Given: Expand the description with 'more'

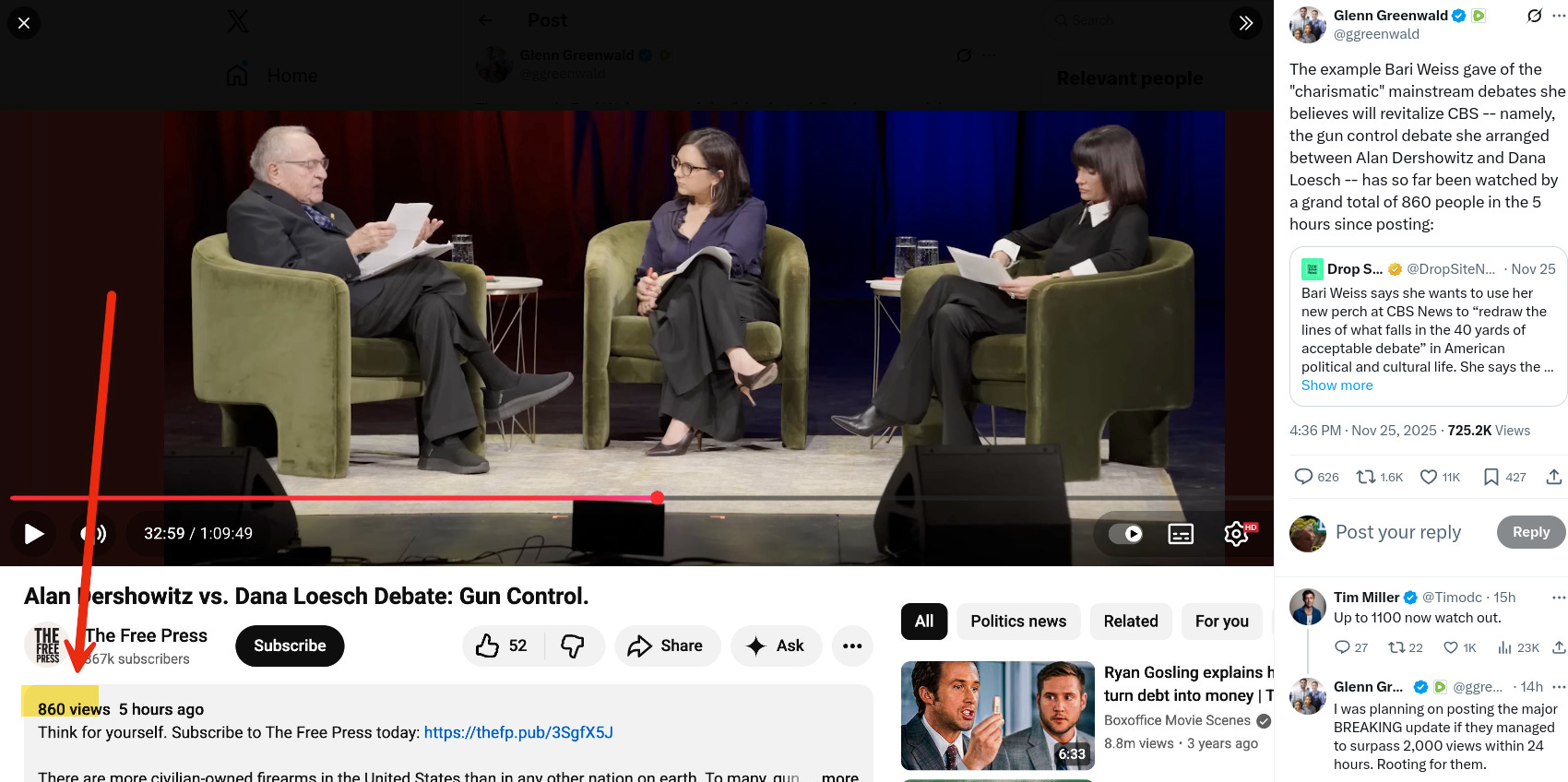Looking at the screenshot, I should pos(839,776).
